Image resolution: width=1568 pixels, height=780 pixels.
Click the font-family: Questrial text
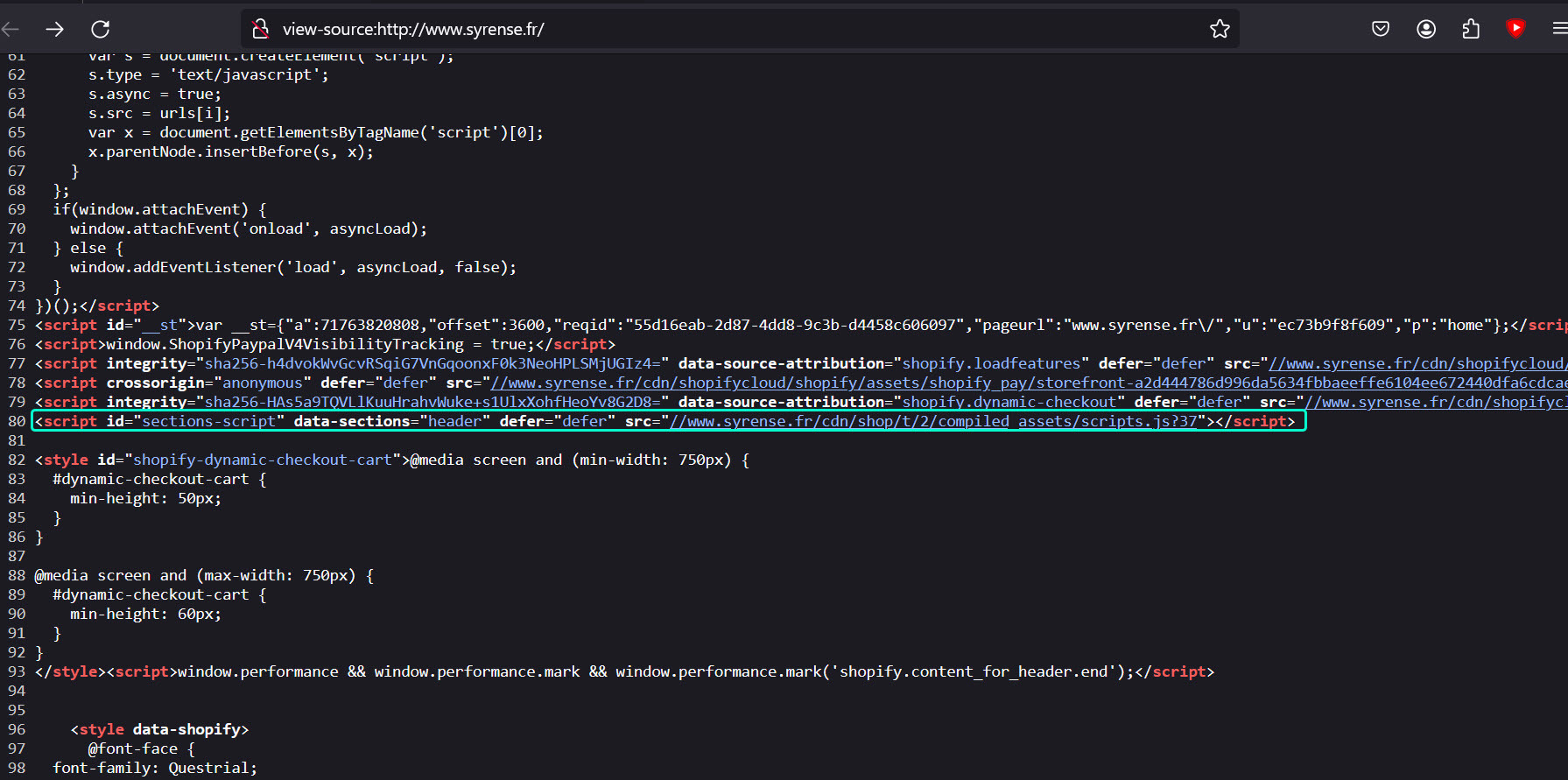[x=155, y=769]
